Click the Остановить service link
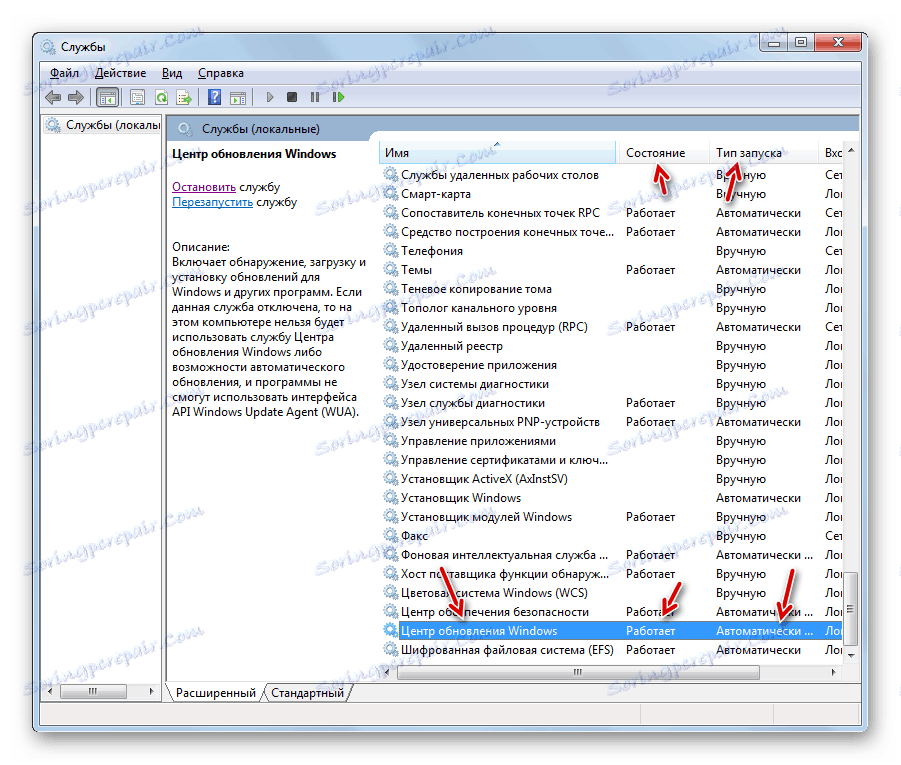Viewport: 901px width, 765px height. pos(204,187)
